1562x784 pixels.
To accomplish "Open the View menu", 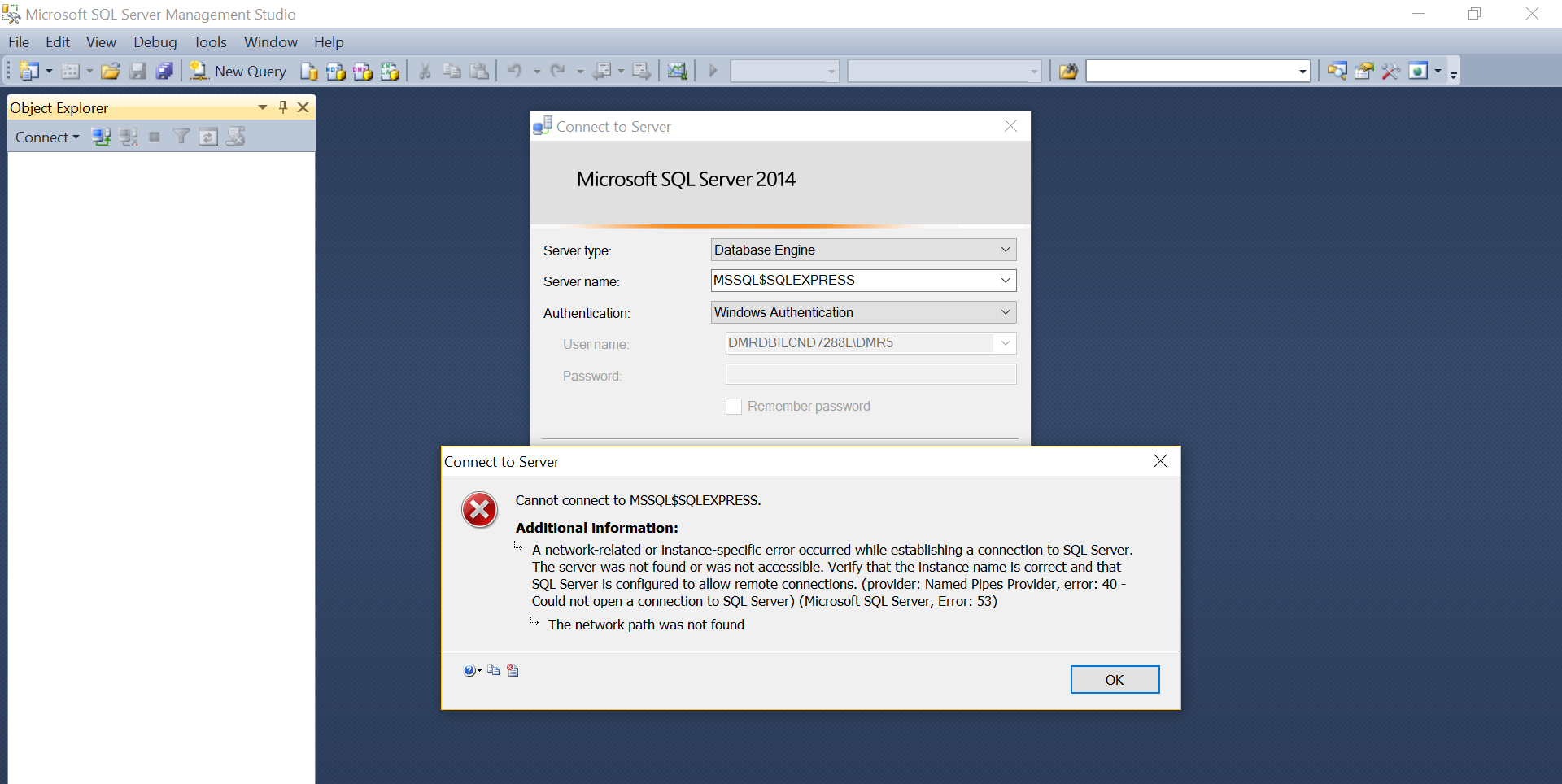I will click(x=101, y=42).
